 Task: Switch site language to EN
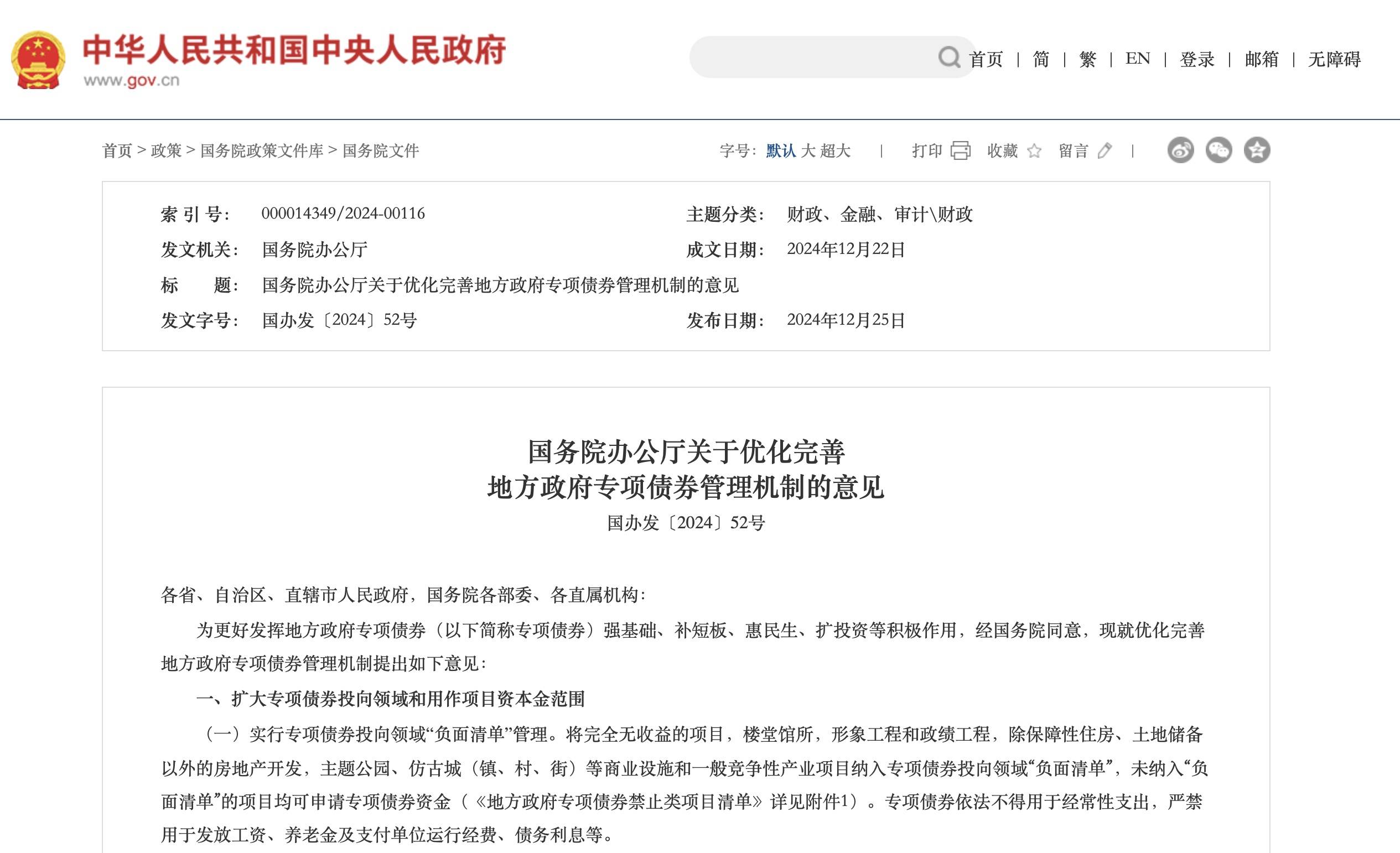[x=1138, y=59]
